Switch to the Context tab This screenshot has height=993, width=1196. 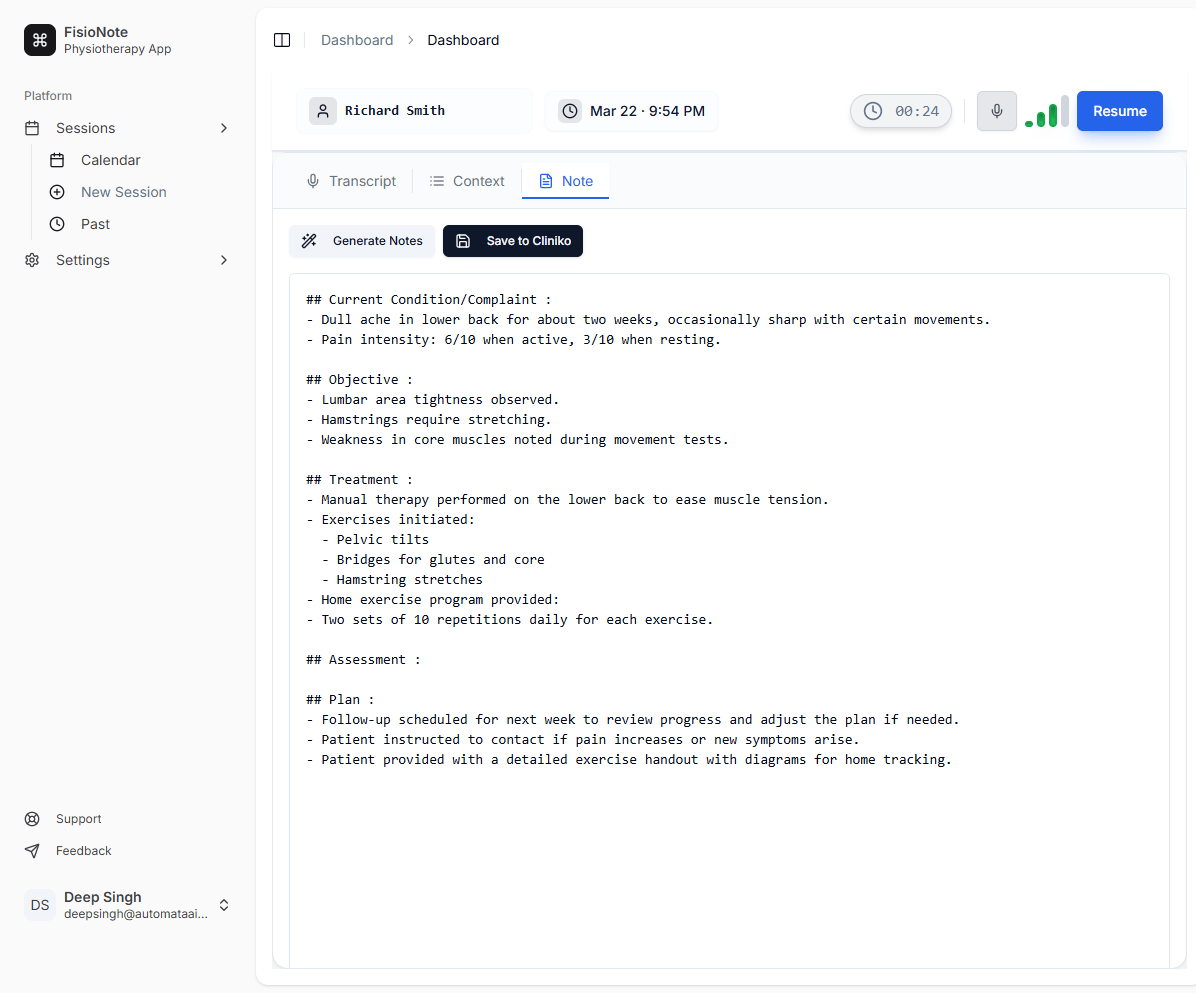[467, 181]
